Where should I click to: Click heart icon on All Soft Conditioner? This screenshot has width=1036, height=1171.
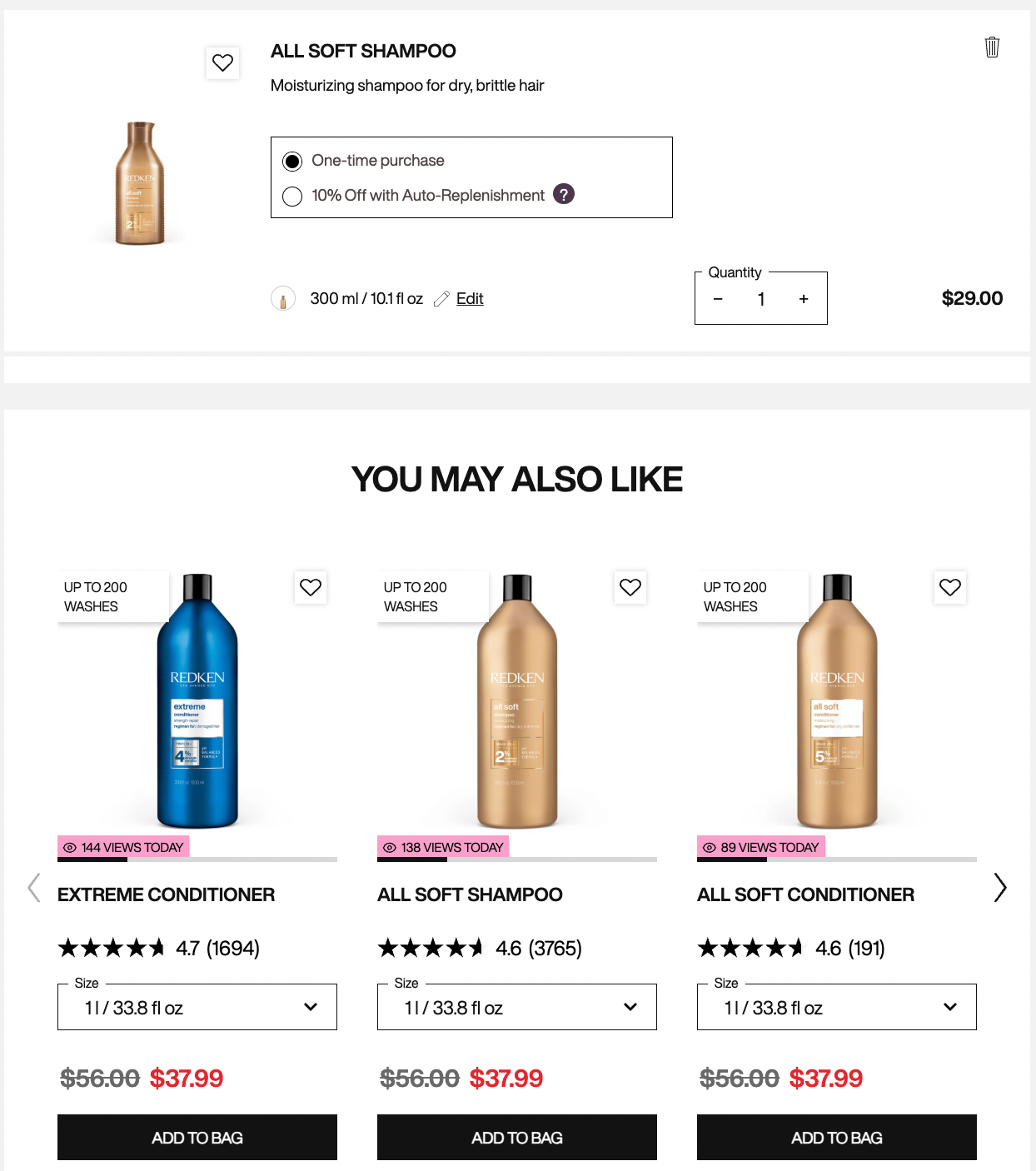[x=950, y=587]
